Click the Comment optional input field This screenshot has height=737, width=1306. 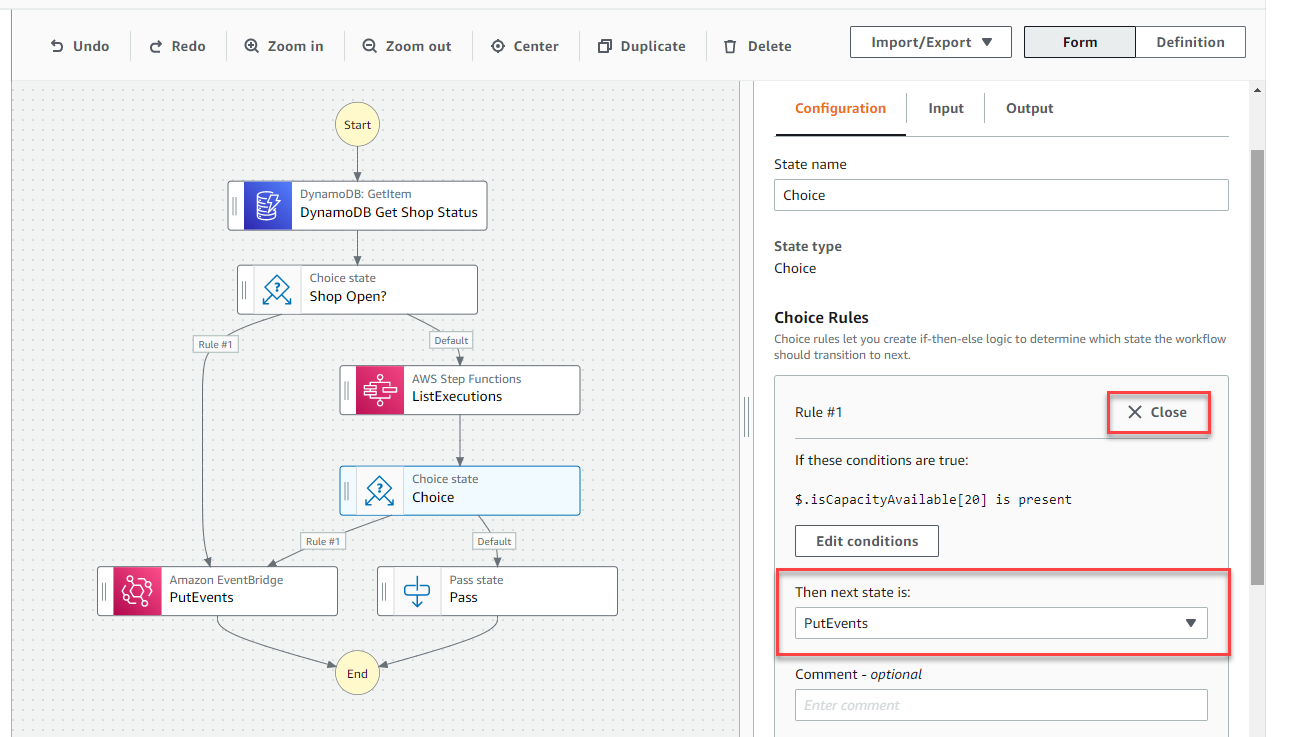(1001, 705)
